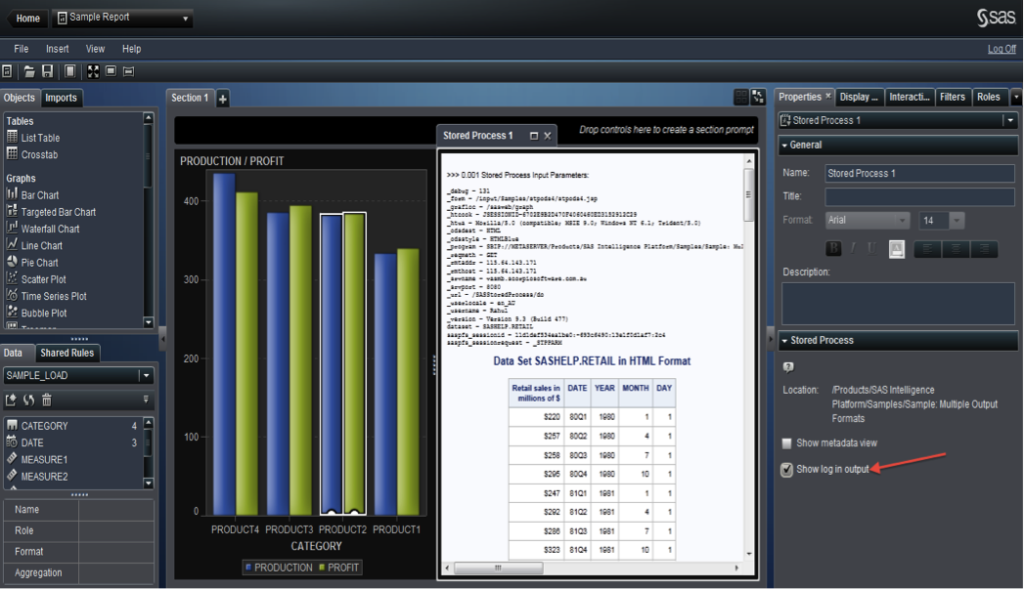Viewport: 1024px width, 589px height.
Task: Select Scatter Plot object
Action: click(x=44, y=279)
